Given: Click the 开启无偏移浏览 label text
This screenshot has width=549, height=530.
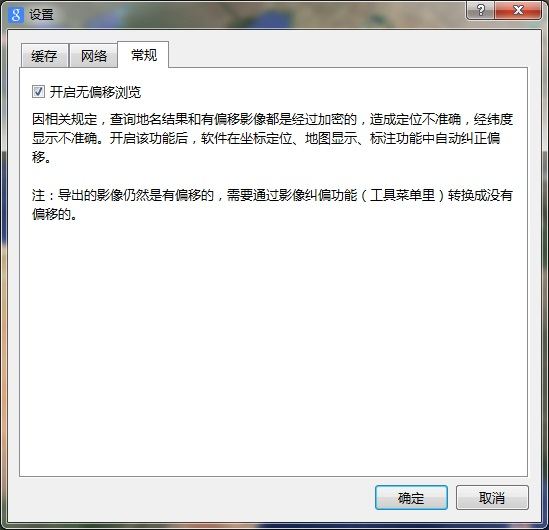Looking at the screenshot, I should tap(95, 92).
